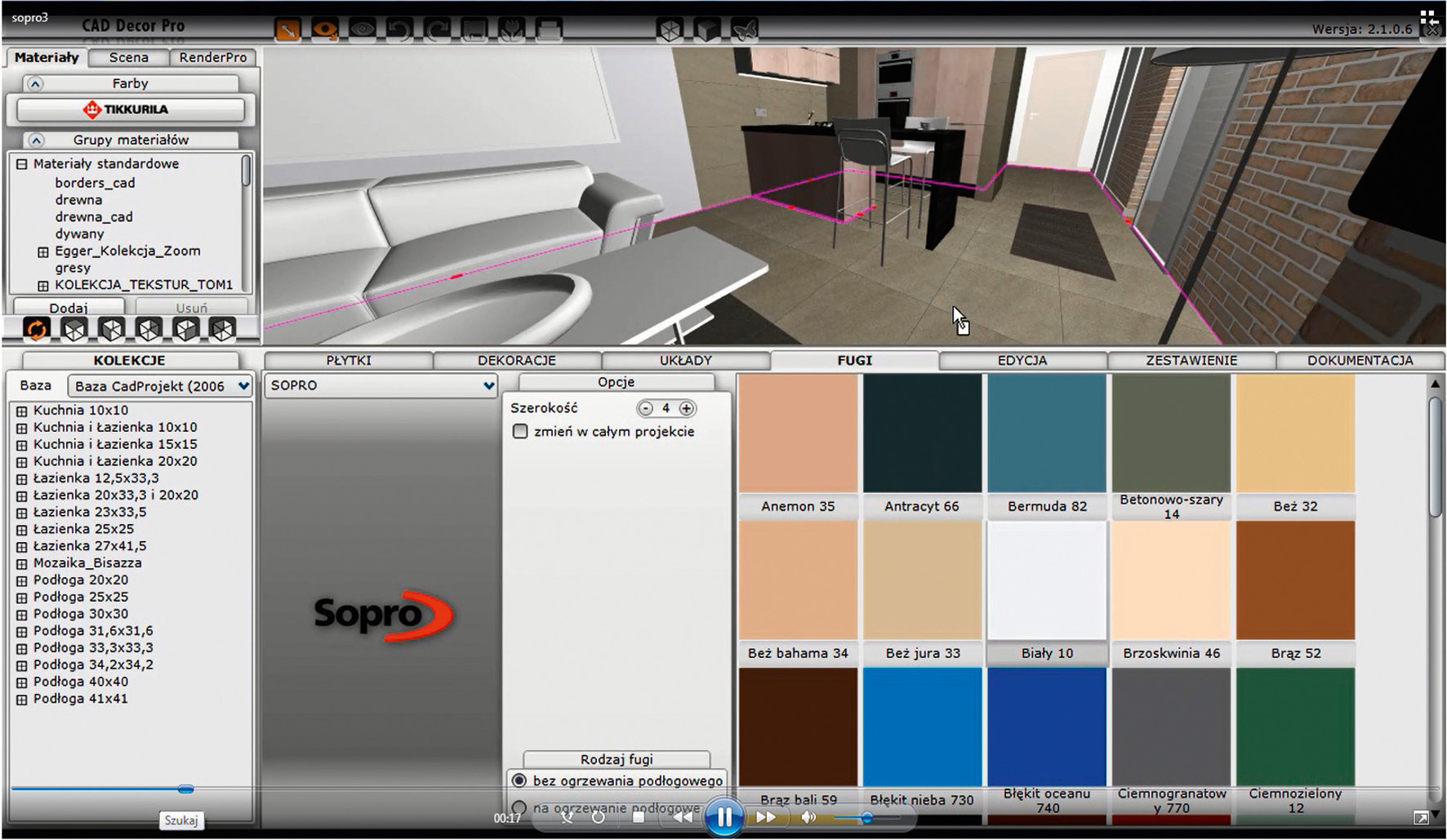This screenshot has width=1447, height=840.
Task: Expand the Egger_Kolekcja_Zoom tree node
Action: tap(43, 251)
